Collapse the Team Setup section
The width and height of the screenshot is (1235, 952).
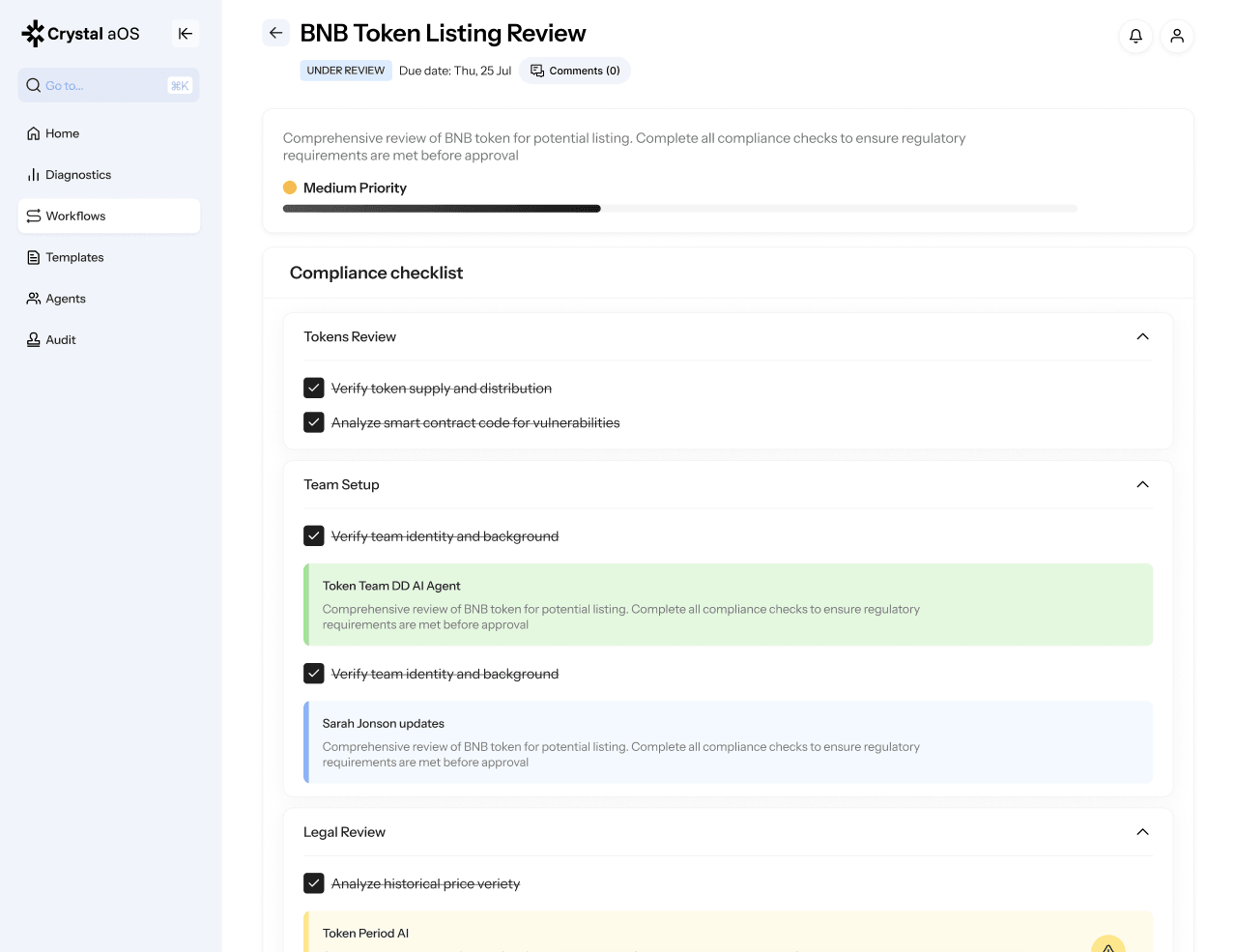click(x=1142, y=484)
